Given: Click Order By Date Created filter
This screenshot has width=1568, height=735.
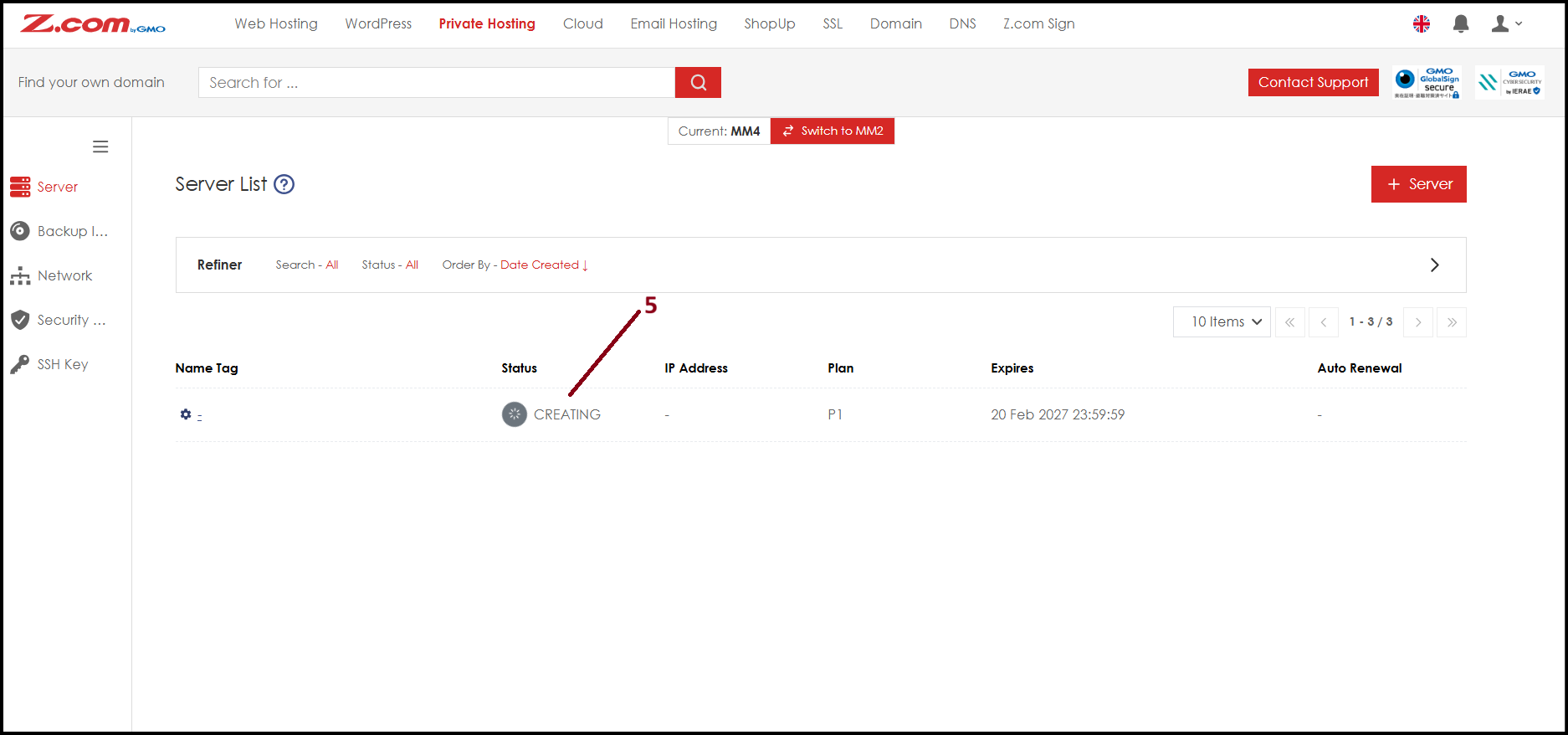Looking at the screenshot, I should (x=515, y=265).
